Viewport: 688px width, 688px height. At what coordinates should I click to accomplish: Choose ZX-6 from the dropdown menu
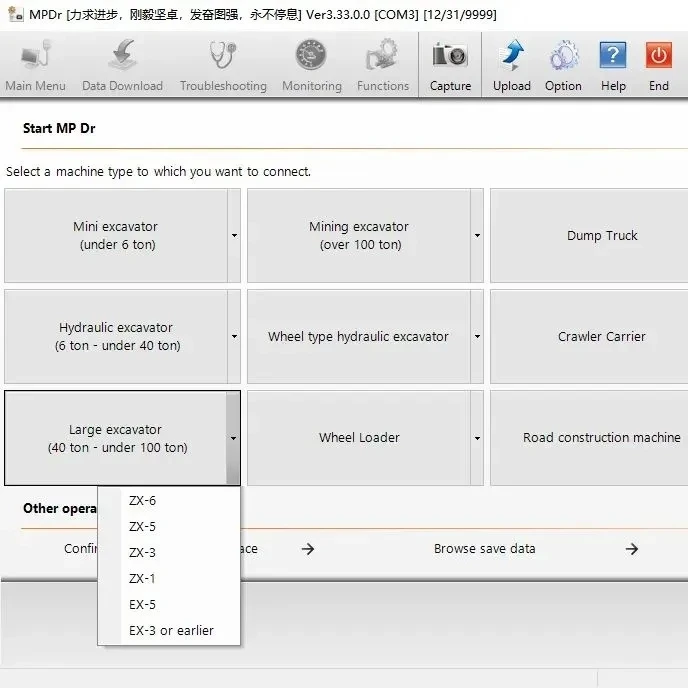[x=169, y=501]
